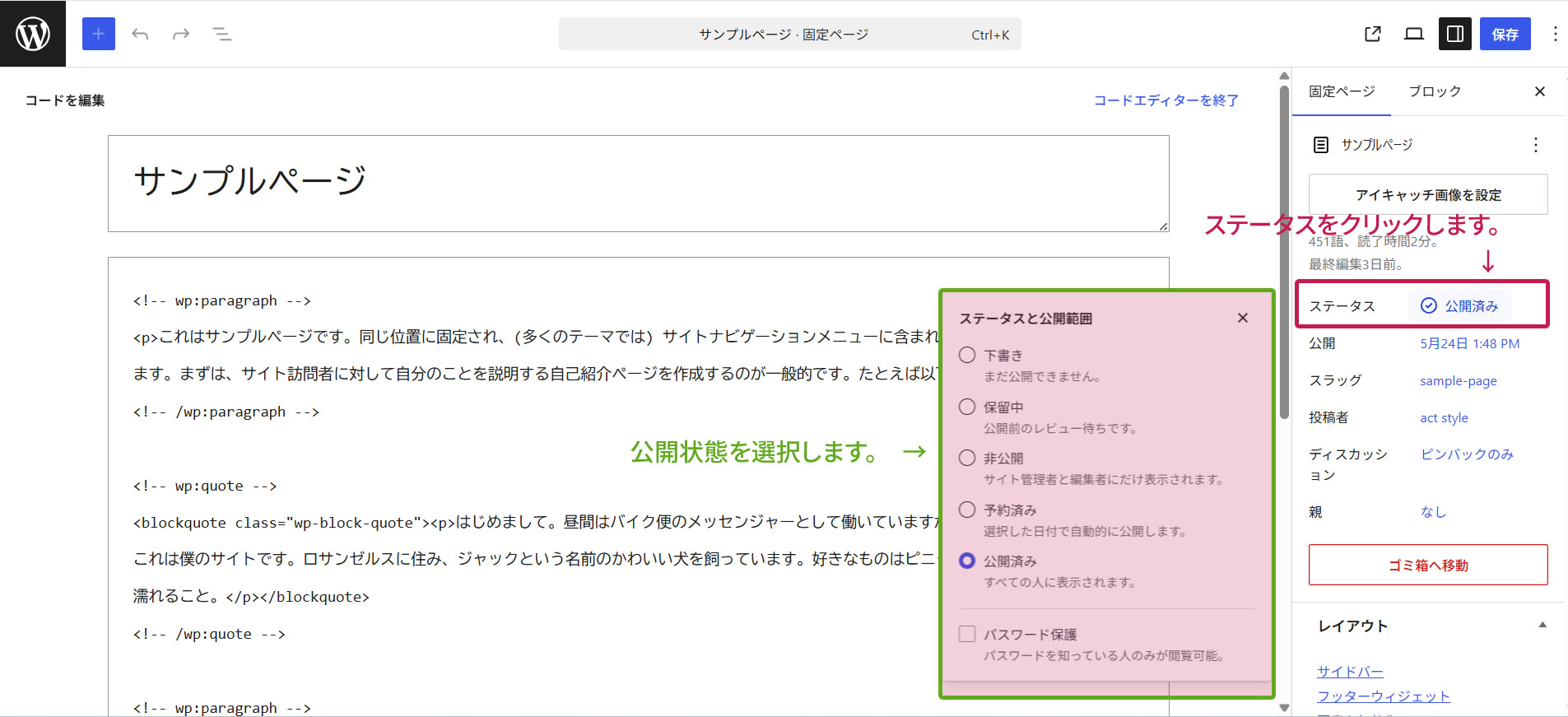This screenshot has width=1568, height=717.
Task: Click the desktop preview device icon
Action: (x=1414, y=34)
